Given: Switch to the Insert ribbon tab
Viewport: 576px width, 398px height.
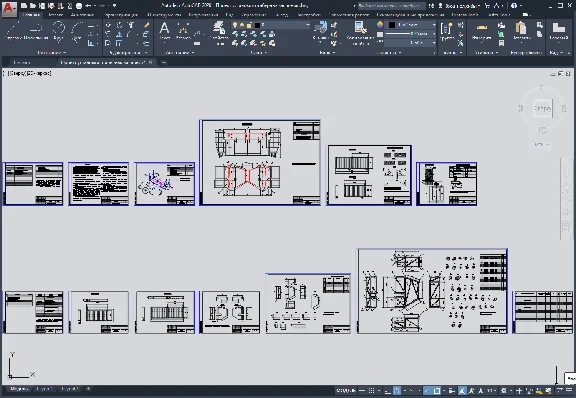Looking at the screenshot, I should (x=55, y=15).
